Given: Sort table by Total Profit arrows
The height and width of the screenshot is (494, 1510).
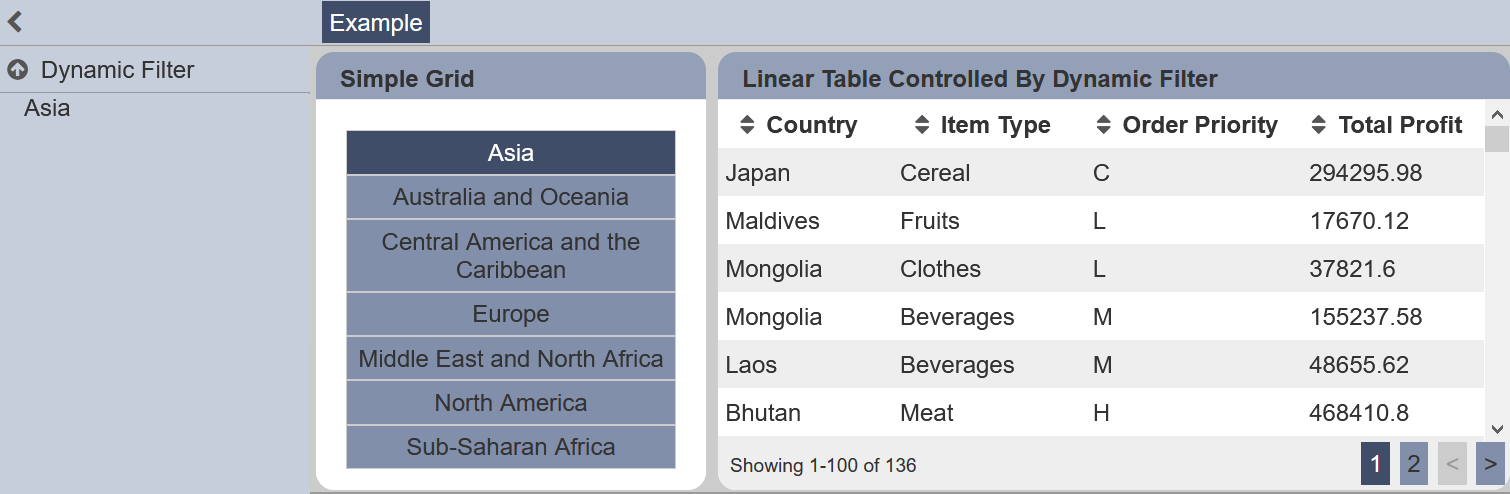Looking at the screenshot, I should coord(1320,125).
